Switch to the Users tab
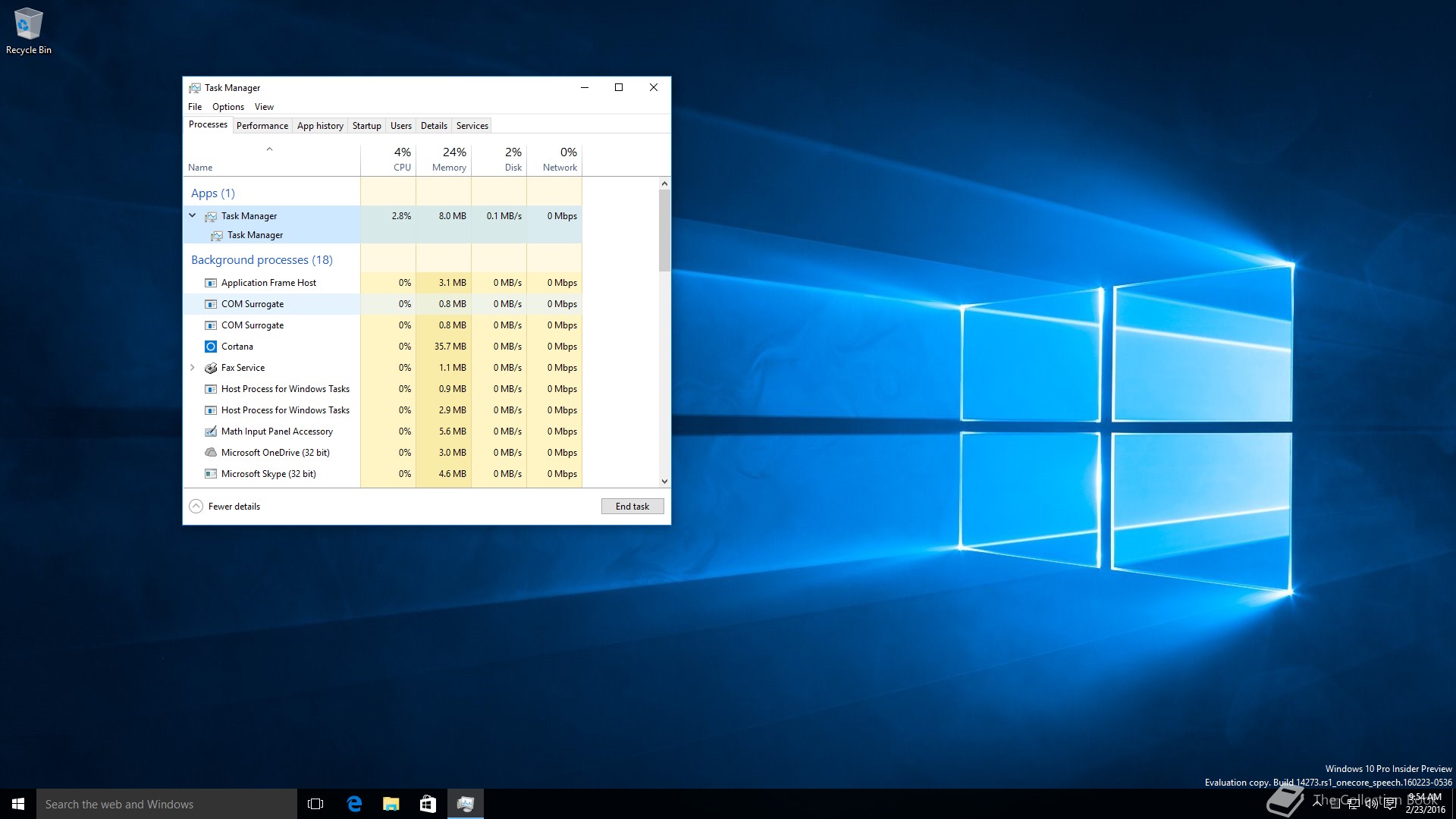The width and height of the screenshot is (1456, 819). point(401,126)
